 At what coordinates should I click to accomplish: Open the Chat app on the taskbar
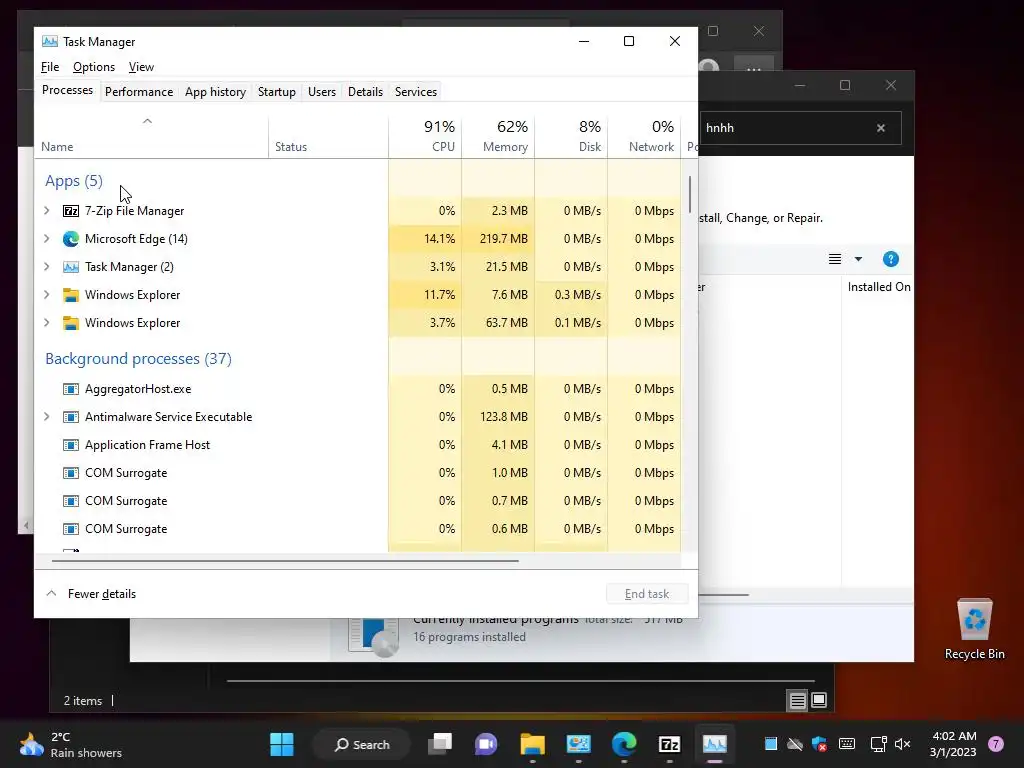(486, 744)
